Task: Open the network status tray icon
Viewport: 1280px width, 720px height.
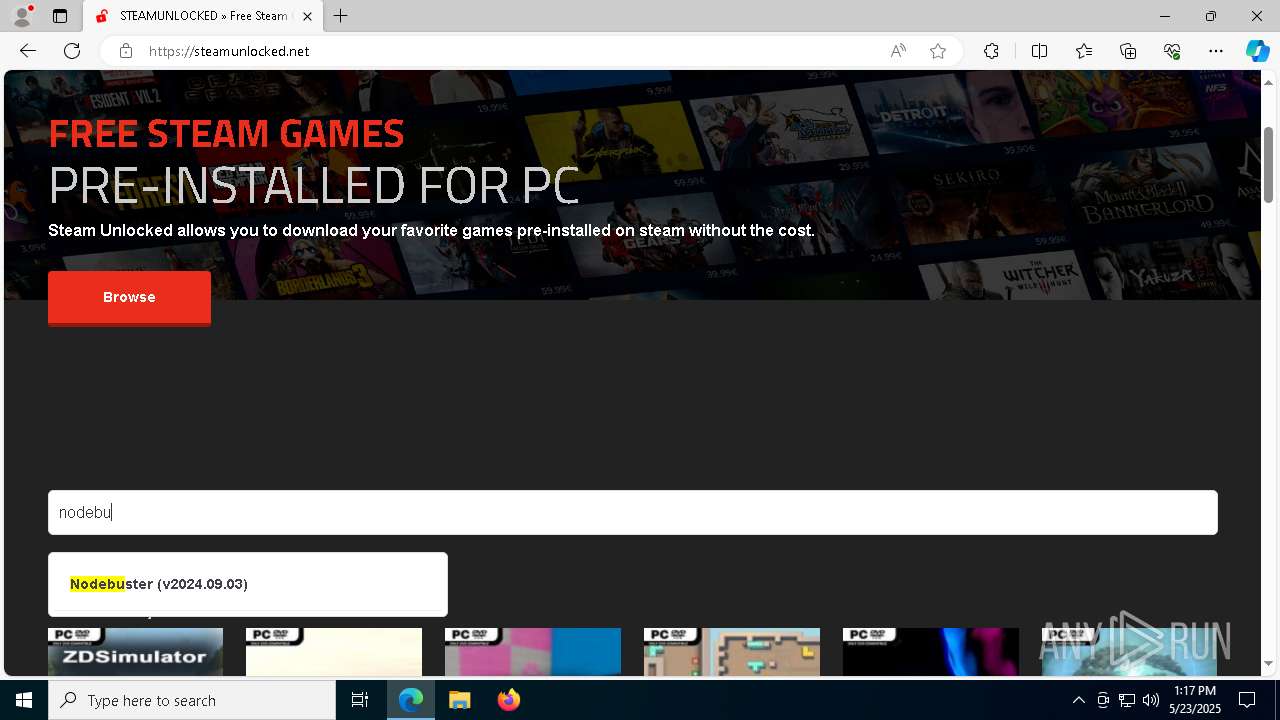Action: tap(1127, 700)
